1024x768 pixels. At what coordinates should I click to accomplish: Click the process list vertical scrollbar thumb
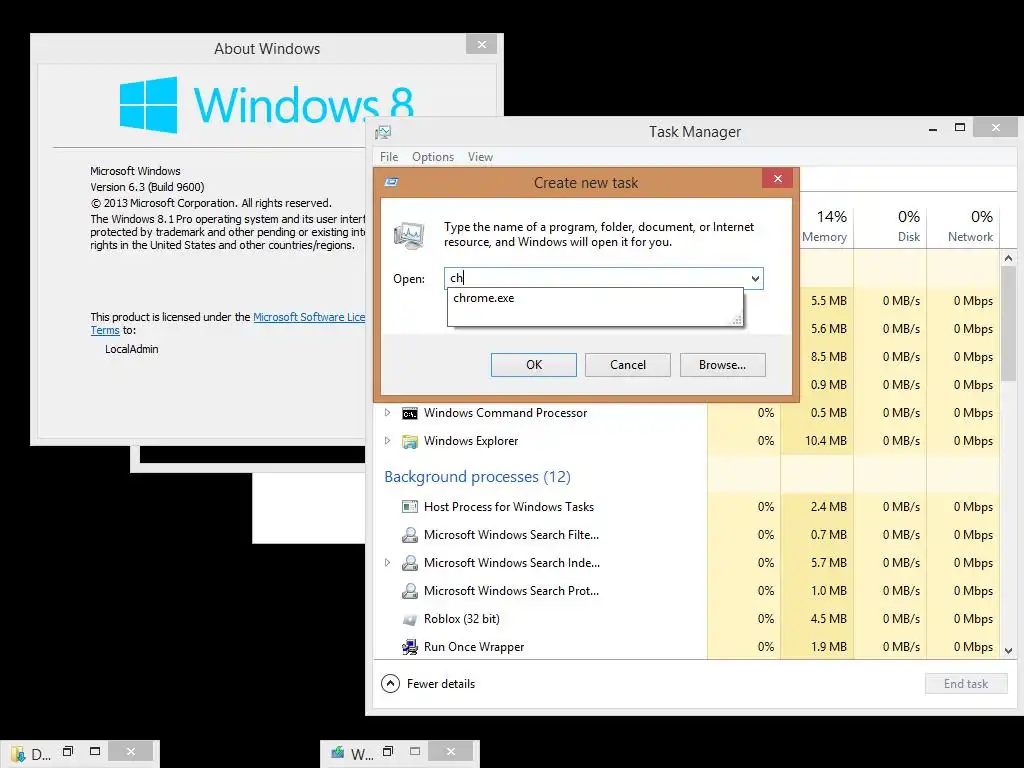click(x=1008, y=323)
